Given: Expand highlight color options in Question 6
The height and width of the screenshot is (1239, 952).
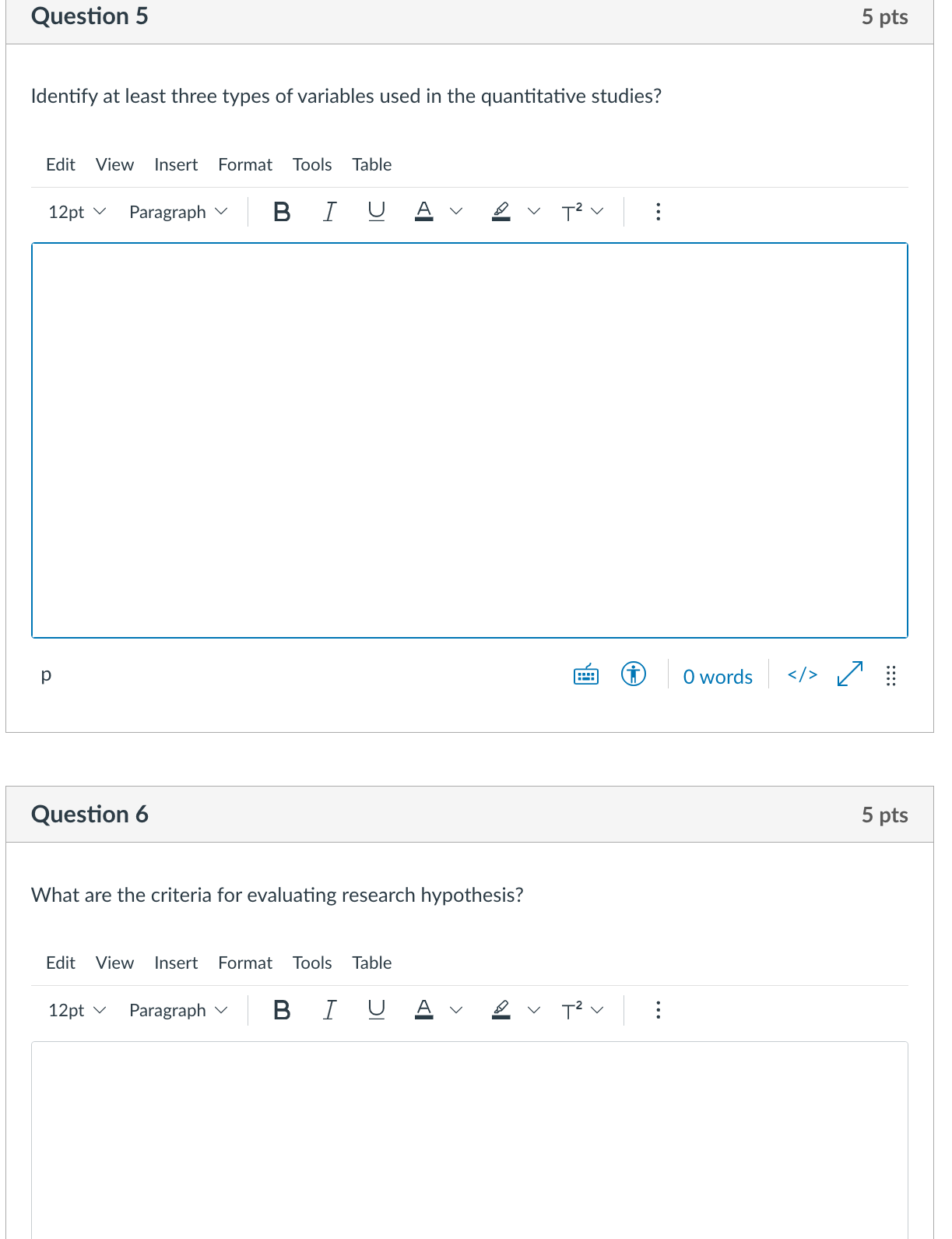Looking at the screenshot, I should pyautogui.click(x=534, y=1010).
